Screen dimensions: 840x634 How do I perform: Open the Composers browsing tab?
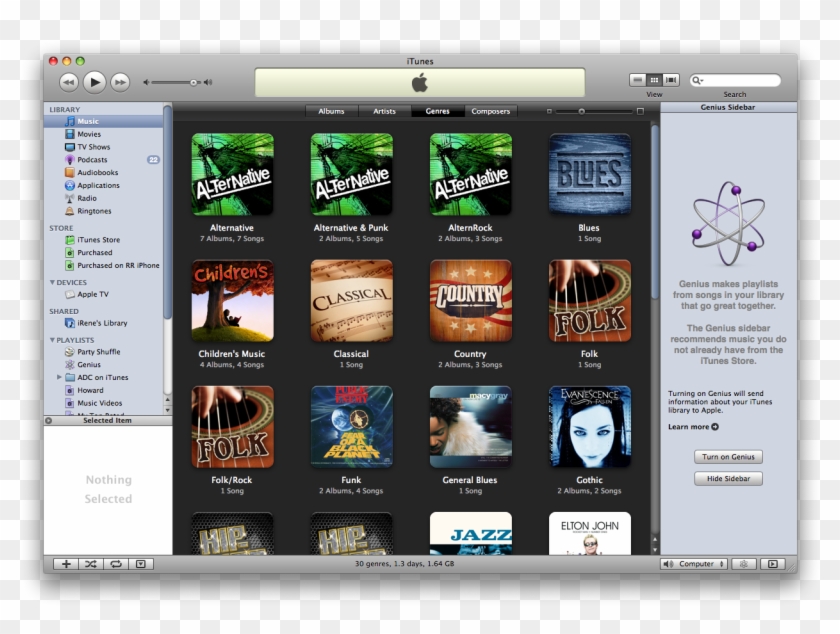pyautogui.click(x=491, y=111)
